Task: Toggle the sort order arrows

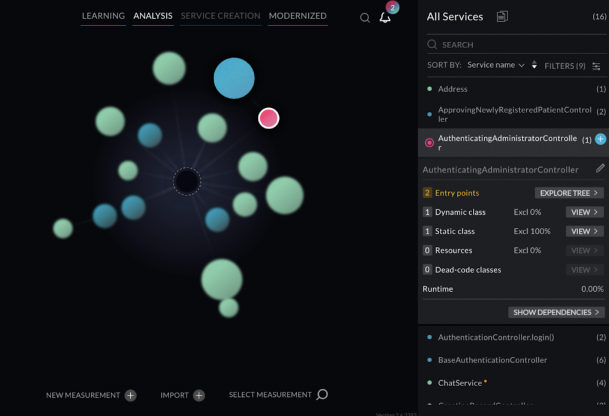Action: (534, 65)
